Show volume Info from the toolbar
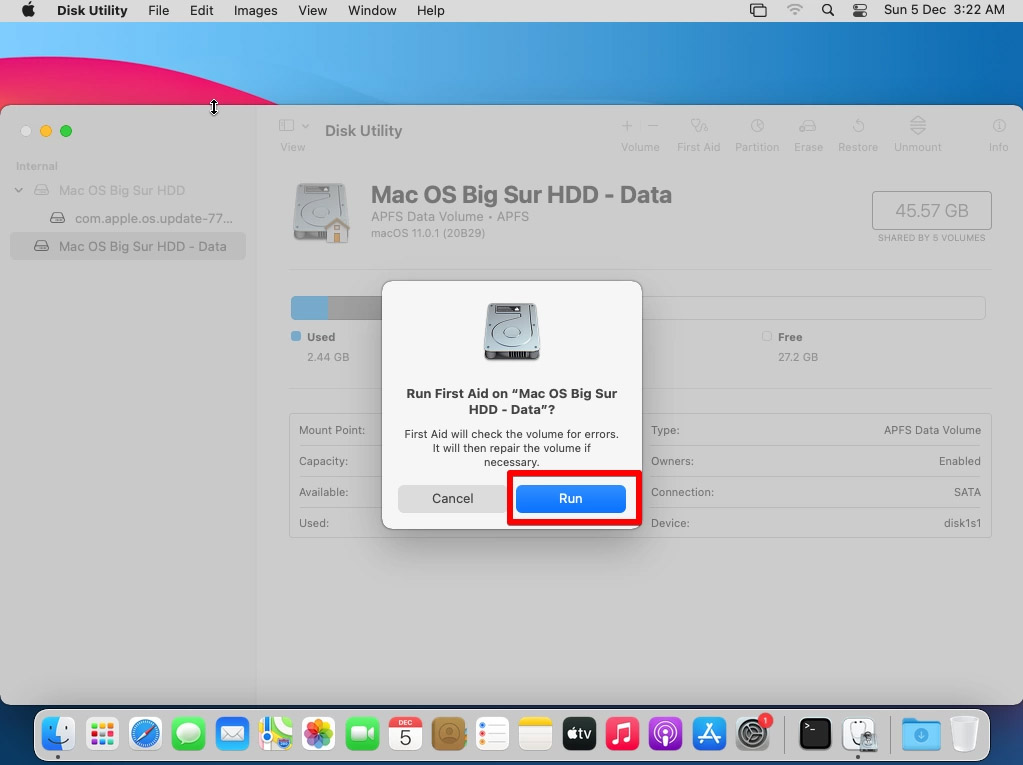Viewport: 1023px width, 765px height. click(x=998, y=134)
